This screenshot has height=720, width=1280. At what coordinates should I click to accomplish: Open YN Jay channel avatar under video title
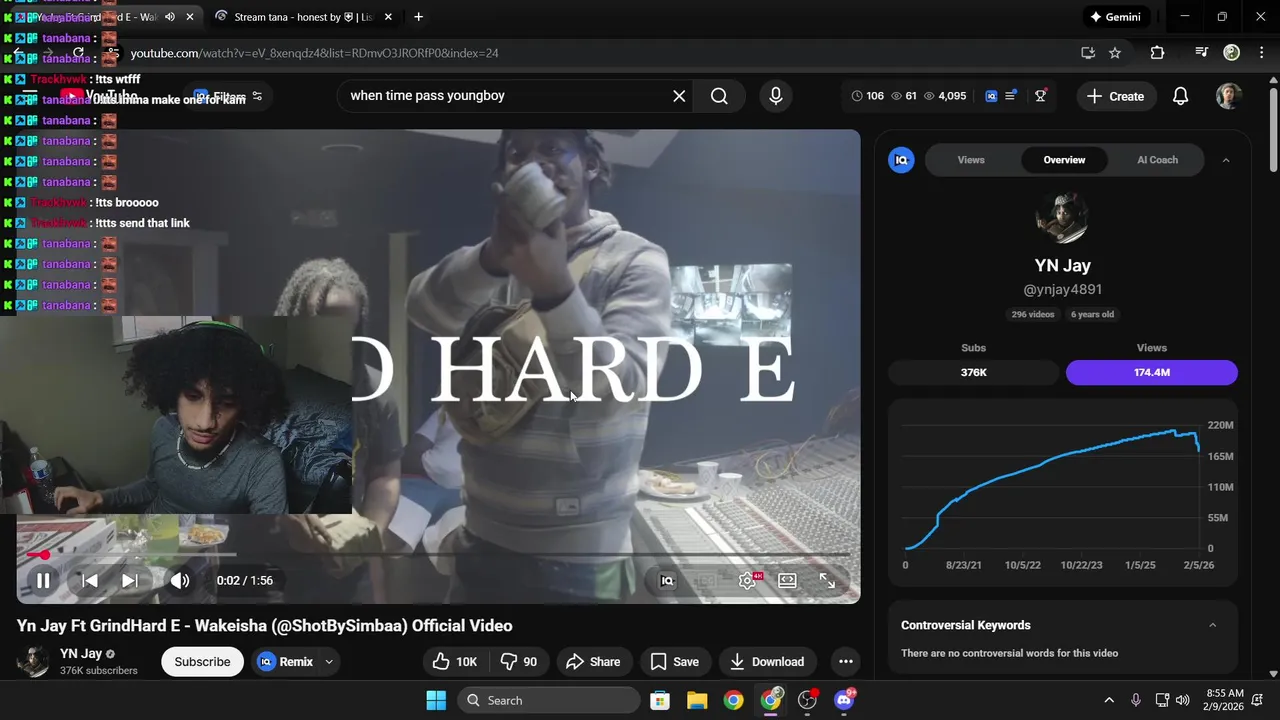click(33, 661)
